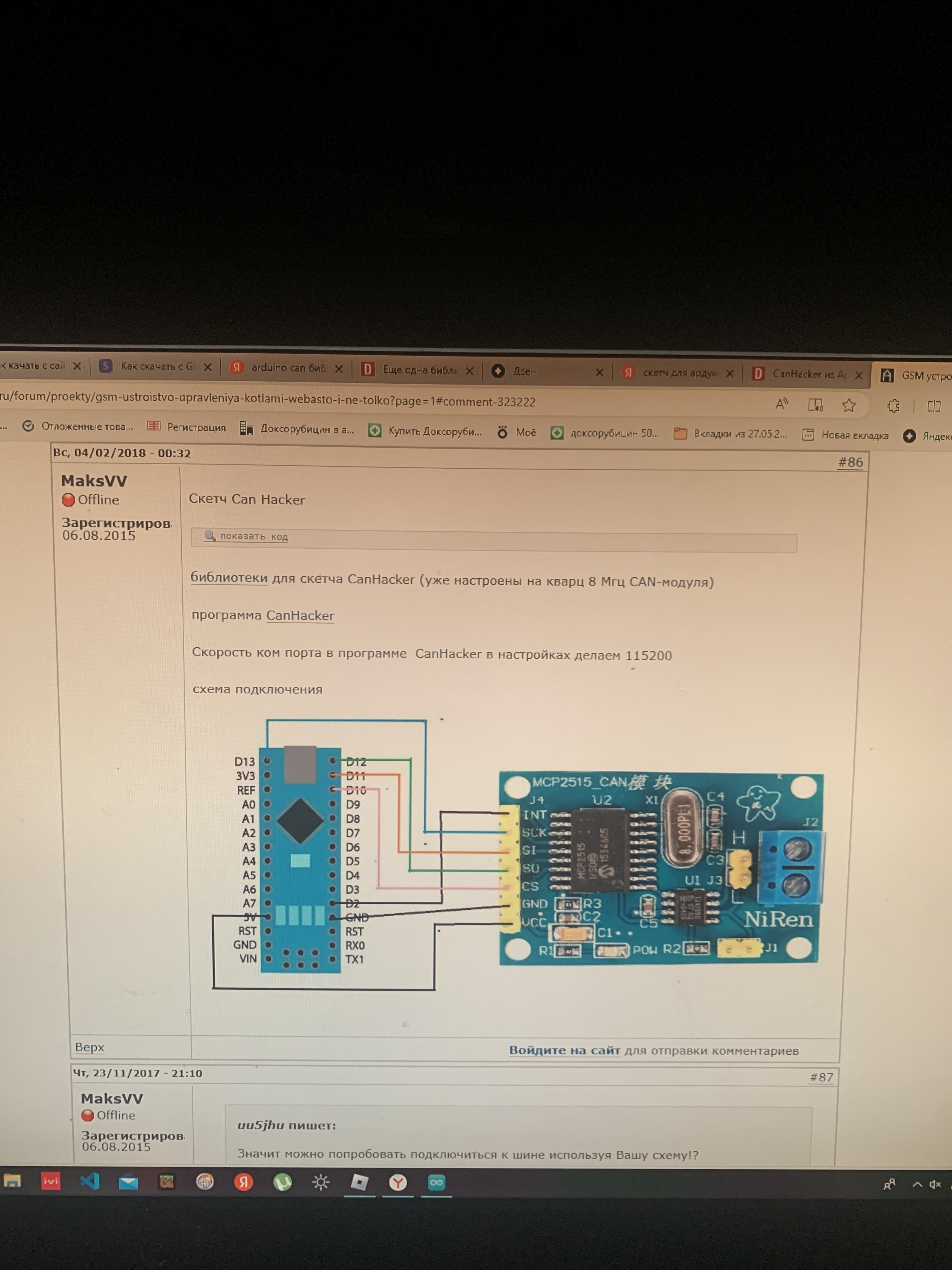Open File Explorer from the taskbar
This screenshot has height=1270, width=952.
click(12, 1181)
